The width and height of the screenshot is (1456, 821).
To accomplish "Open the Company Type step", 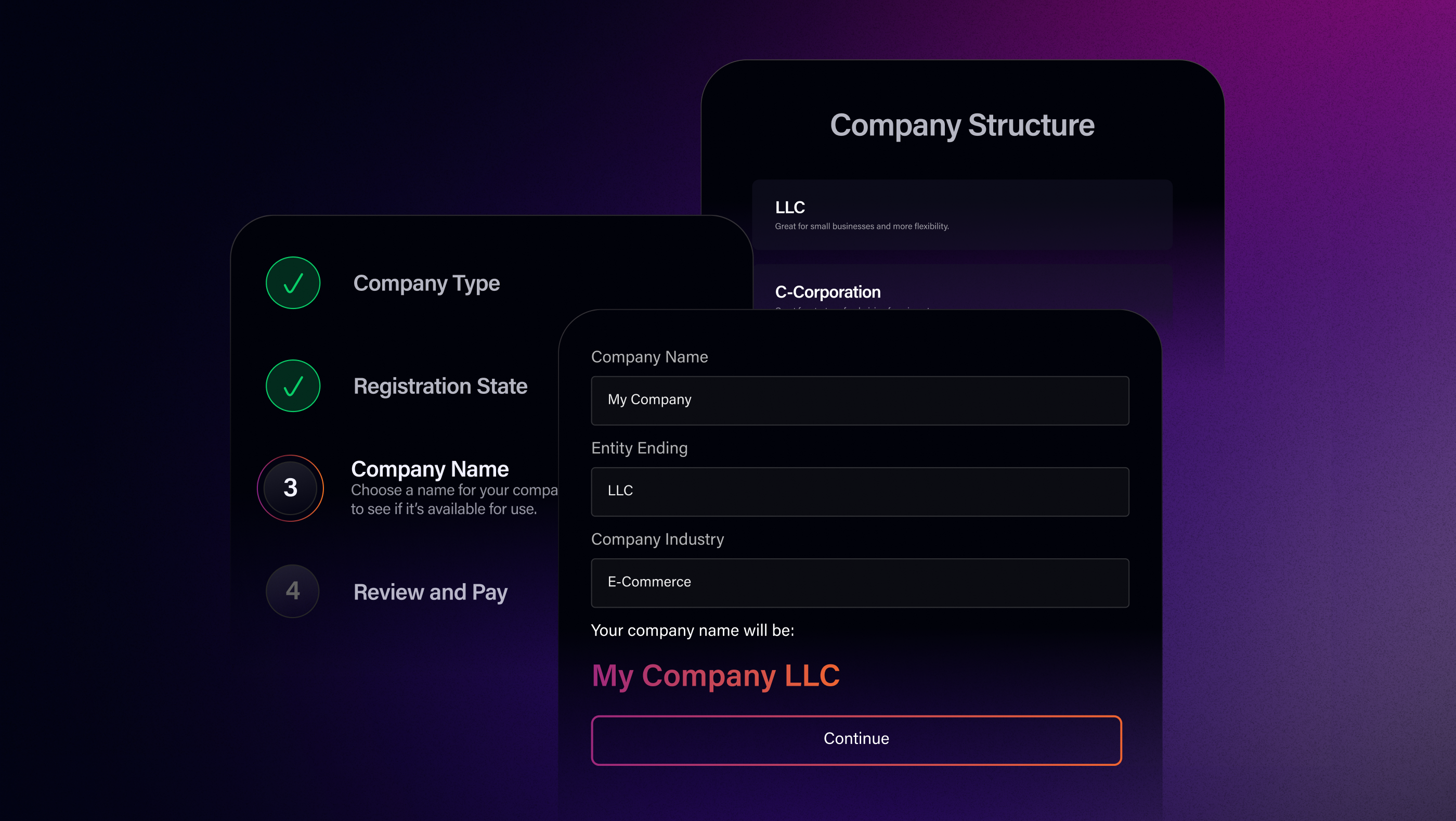I will click(426, 283).
